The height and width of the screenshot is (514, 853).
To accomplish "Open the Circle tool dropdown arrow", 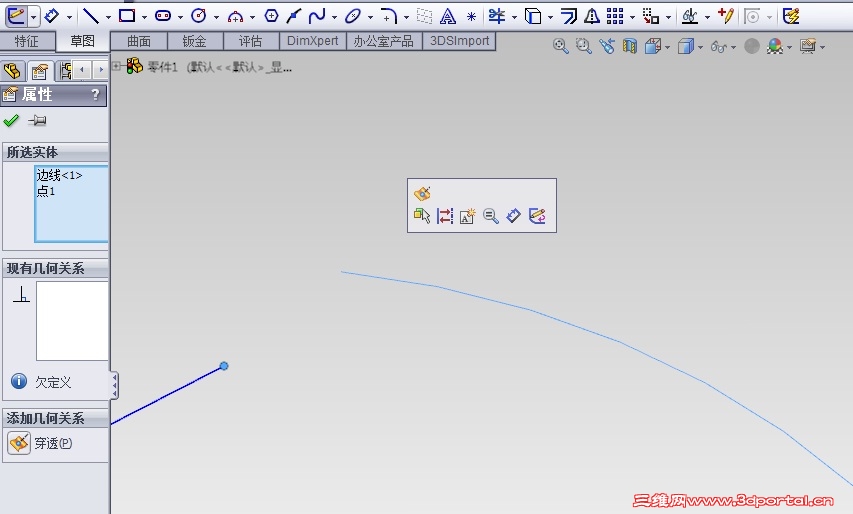I will point(216,17).
